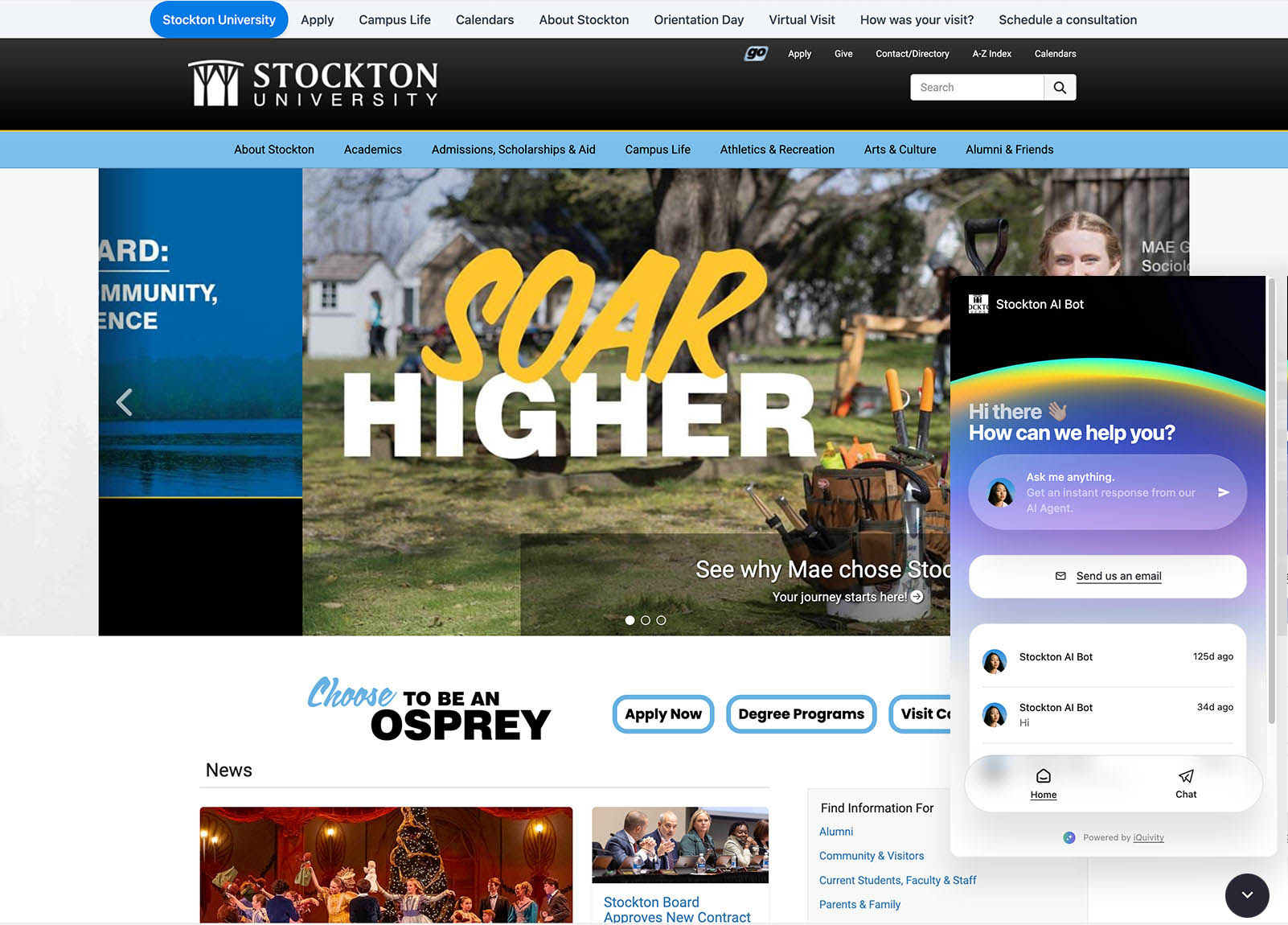Viewport: 1288px width, 925px height.
Task: Click the search magnifying glass icon
Action: (x=1060, y=88)
